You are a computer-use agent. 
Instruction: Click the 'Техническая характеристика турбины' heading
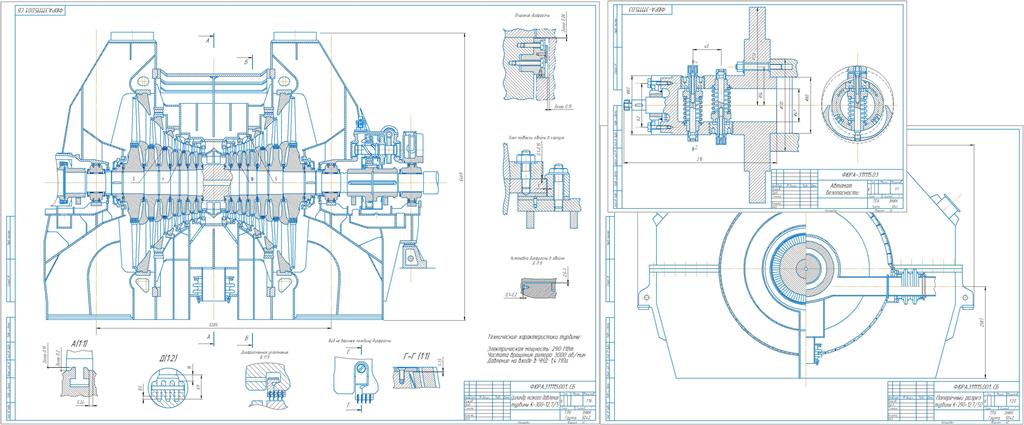point(533,338)
